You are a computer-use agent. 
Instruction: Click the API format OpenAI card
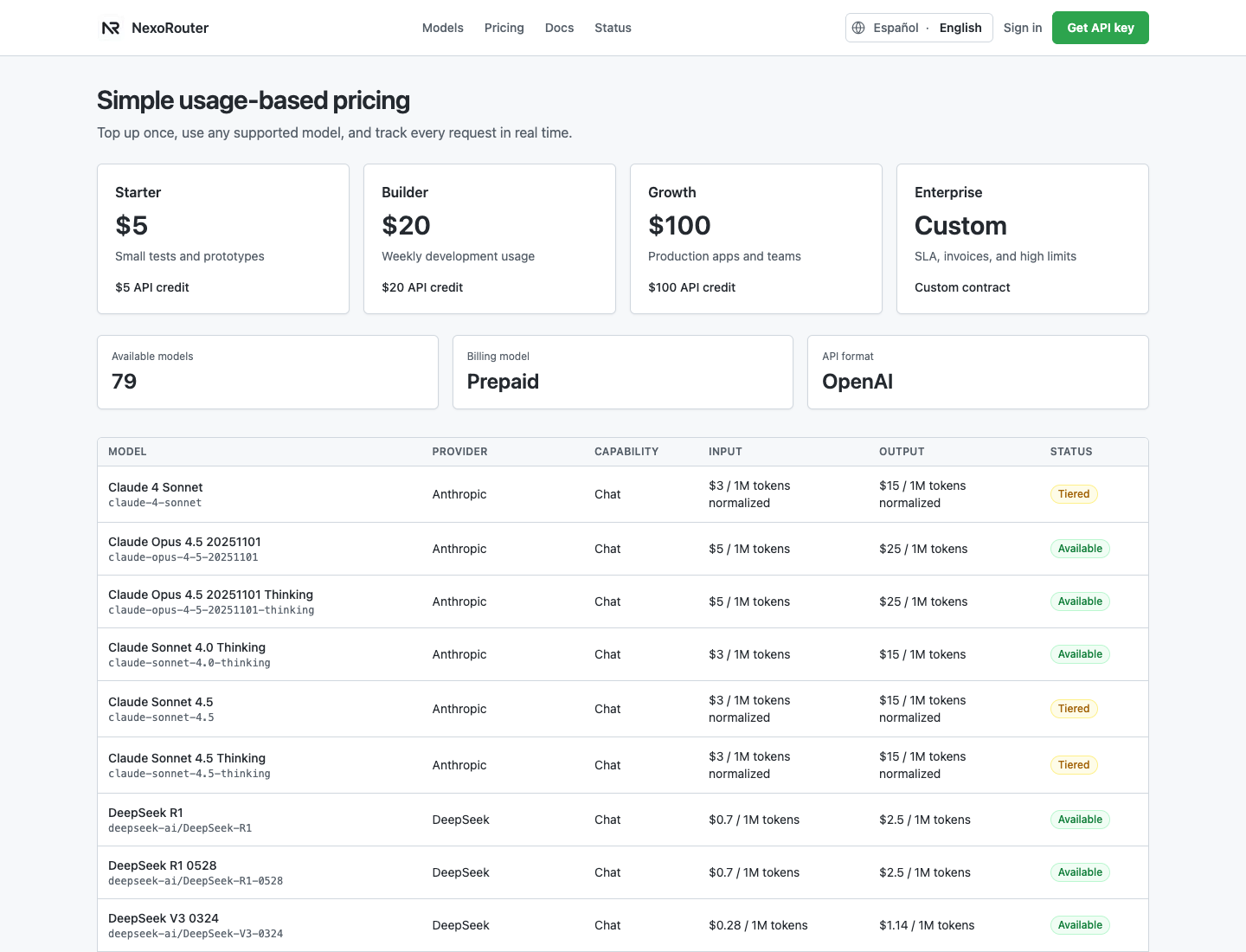[978, 372]
